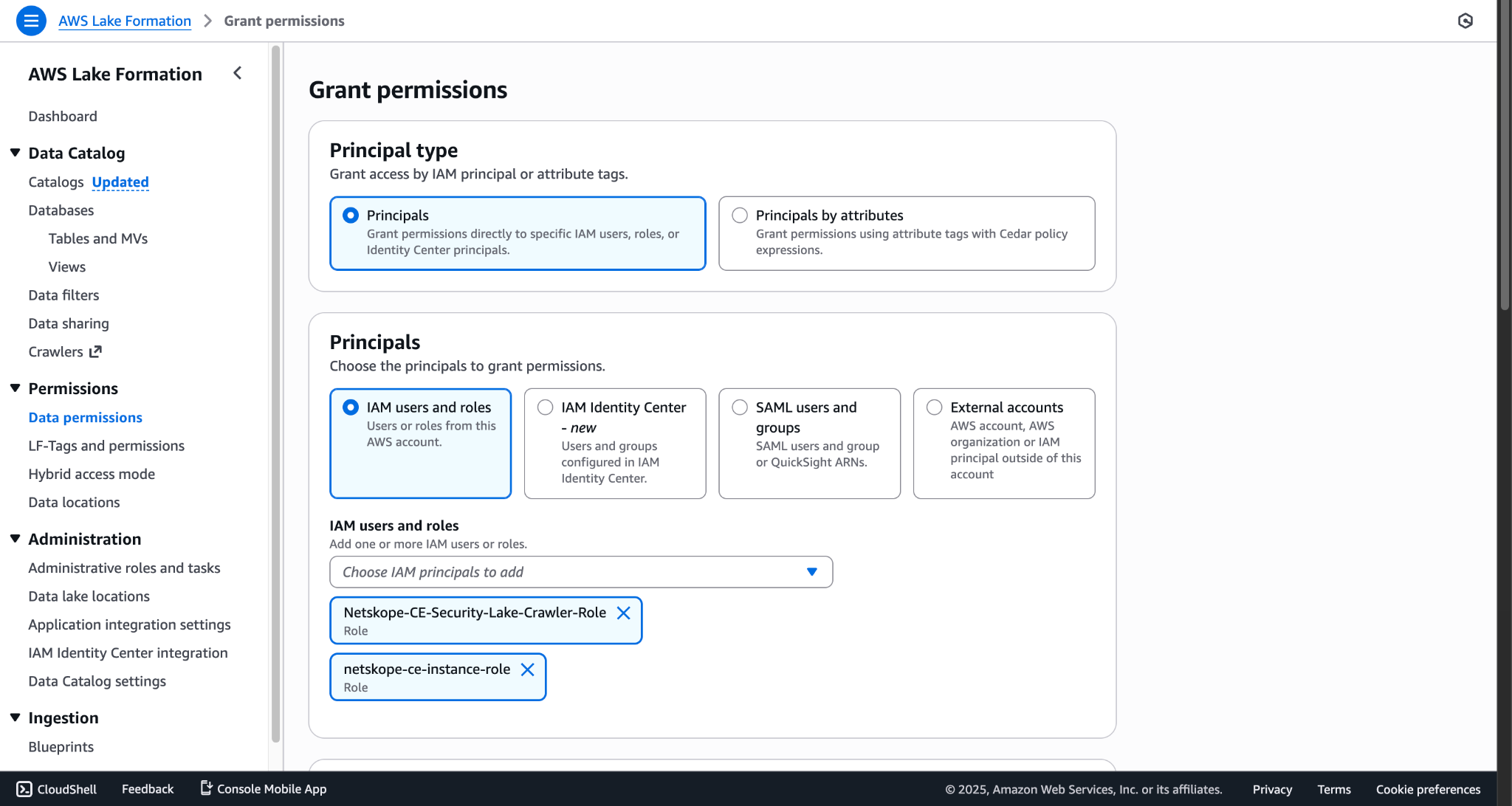Viewport: 1512px width, 806px height.
Task: Open Data lake locations page
Action: [89, 596]
